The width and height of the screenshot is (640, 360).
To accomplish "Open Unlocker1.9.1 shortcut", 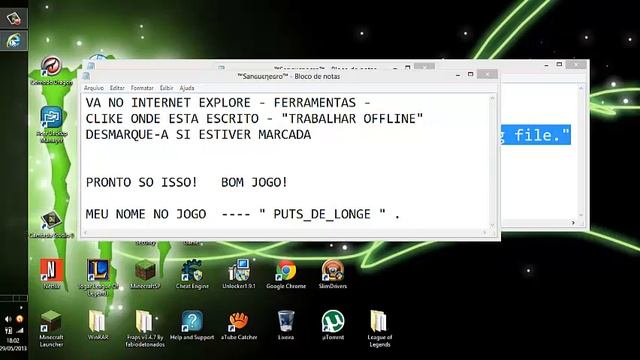I will (x=239, y=274).
